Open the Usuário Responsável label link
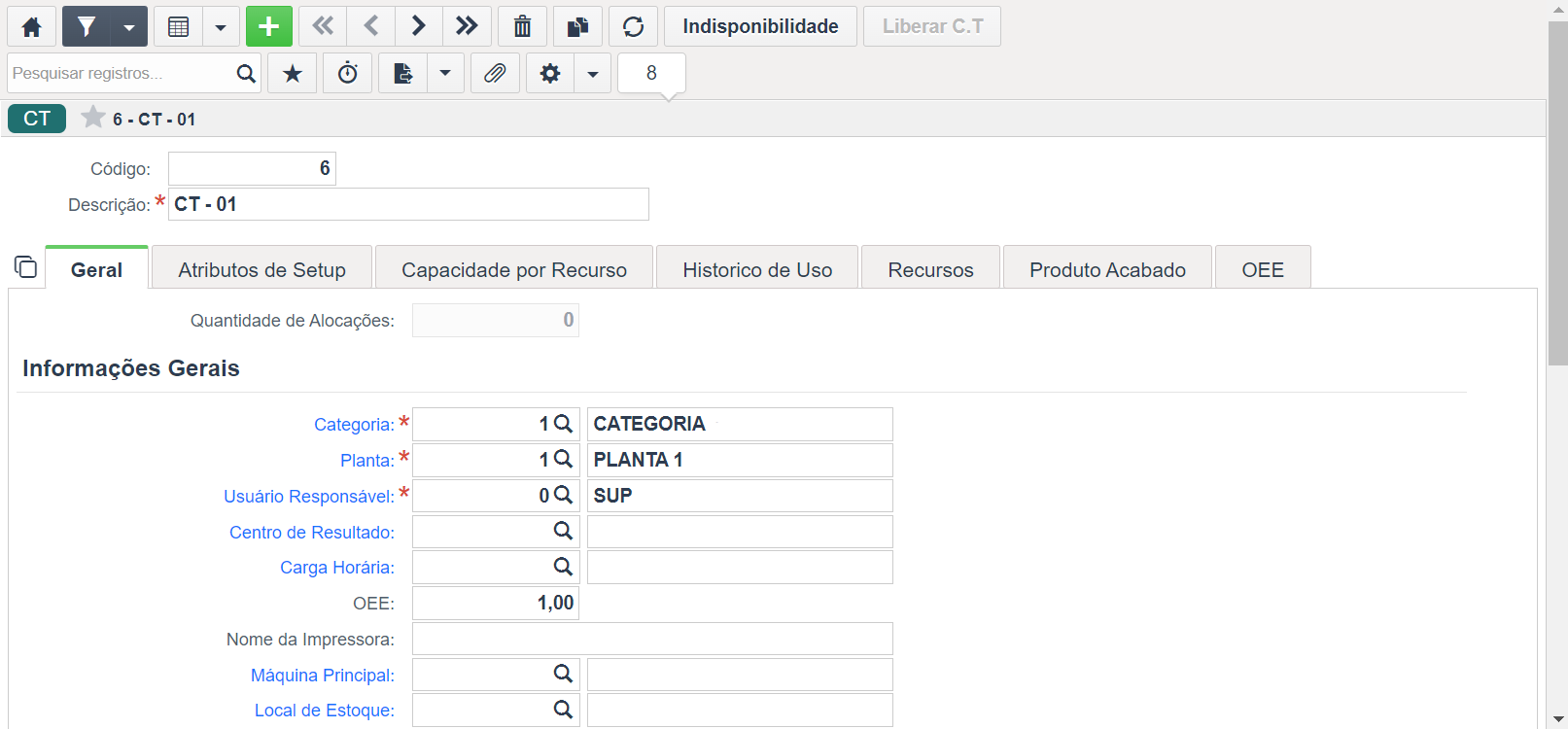Screen dimensions: 1568x729 tap(309, 497)
